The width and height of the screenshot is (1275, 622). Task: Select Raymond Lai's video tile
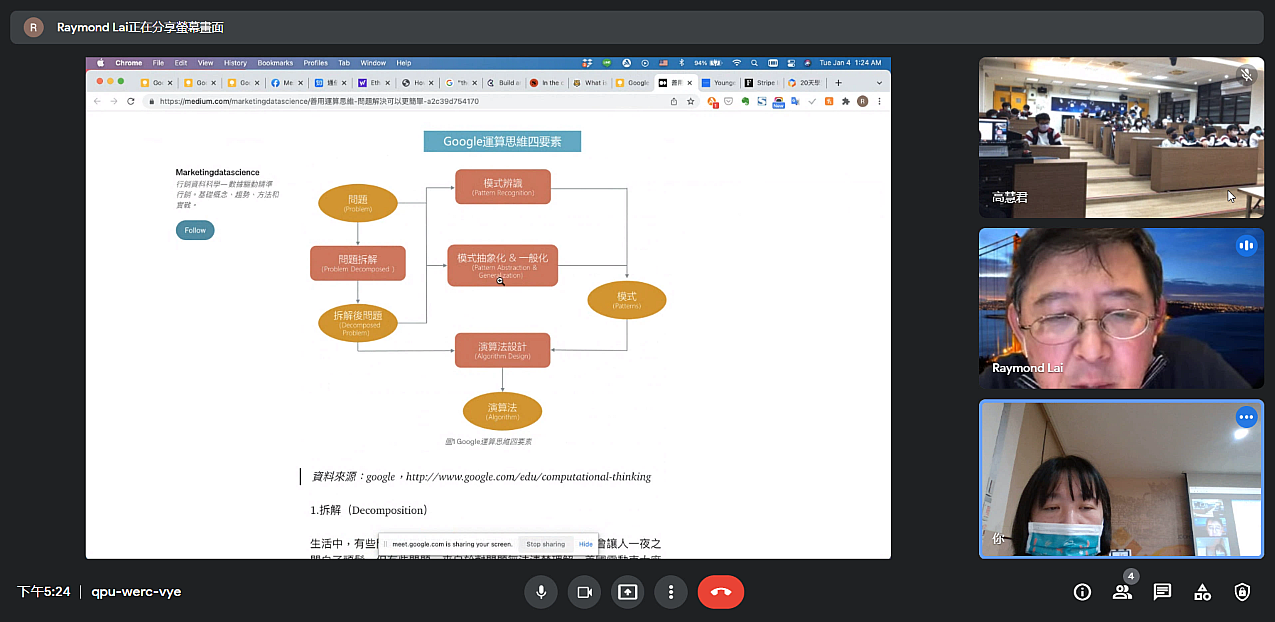1121,308
